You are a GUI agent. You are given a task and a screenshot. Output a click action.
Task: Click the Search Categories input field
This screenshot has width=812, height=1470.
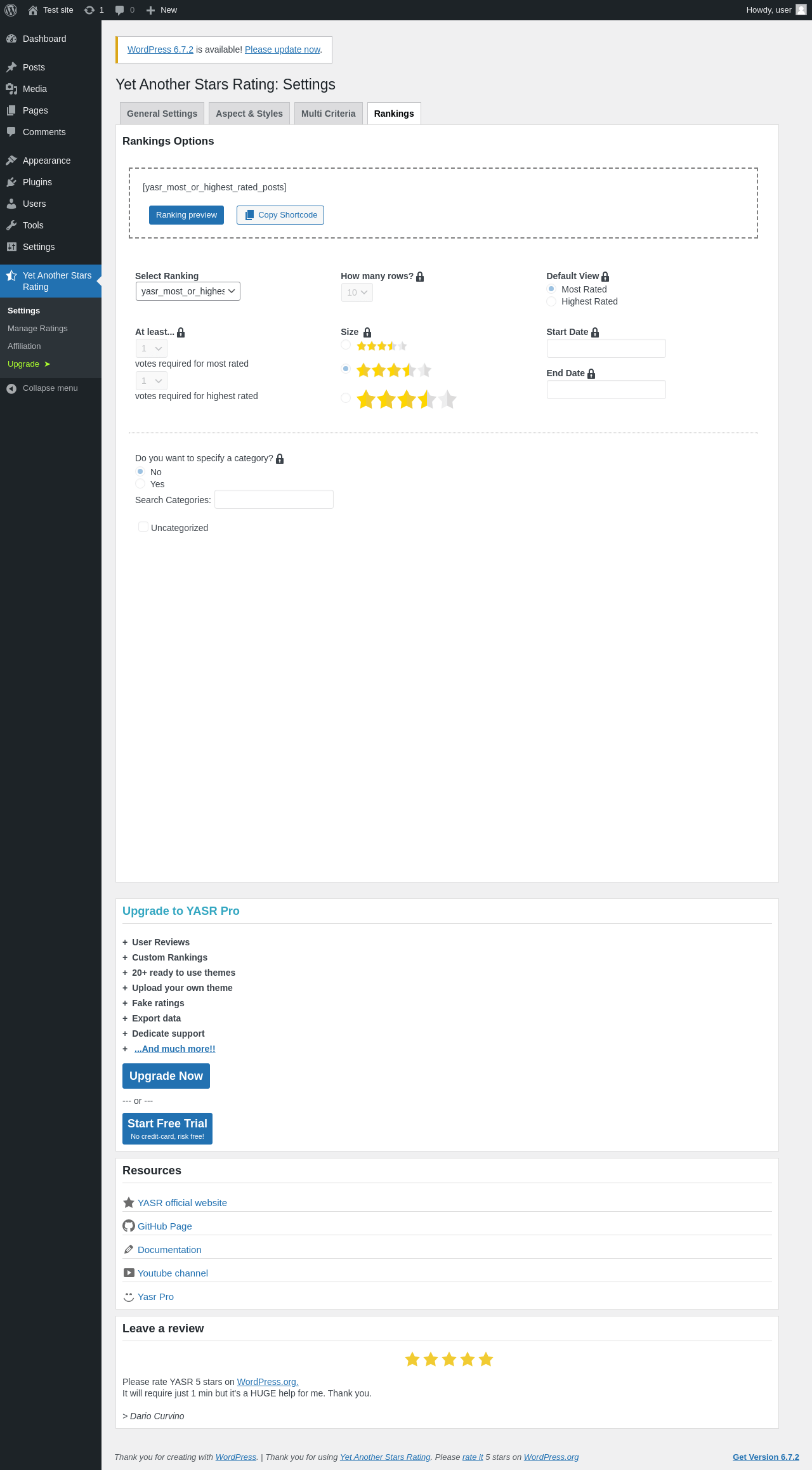tap(274, 499)
